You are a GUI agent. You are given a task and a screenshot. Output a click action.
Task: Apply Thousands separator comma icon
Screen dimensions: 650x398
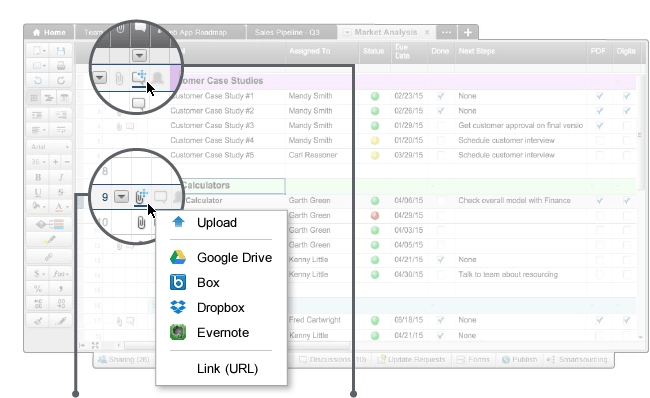[61, 289]
